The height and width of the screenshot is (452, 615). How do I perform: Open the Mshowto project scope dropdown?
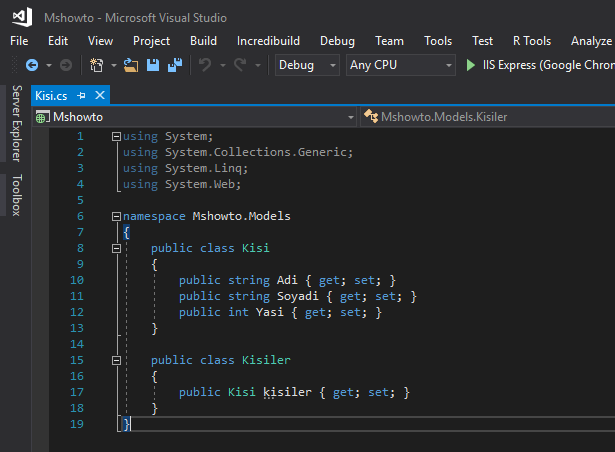pos(195,117)
